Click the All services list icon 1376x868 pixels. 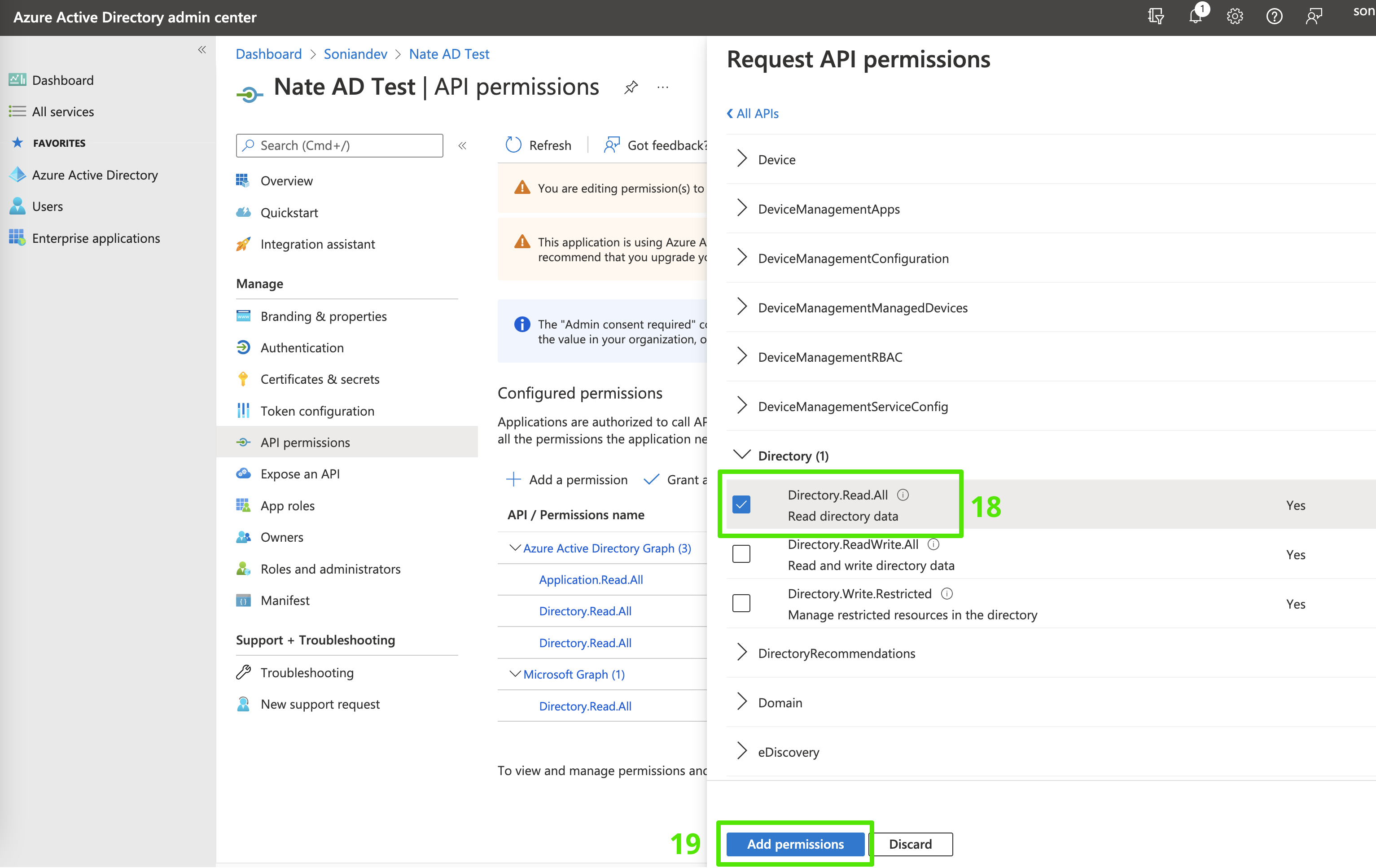coord(17,111)
